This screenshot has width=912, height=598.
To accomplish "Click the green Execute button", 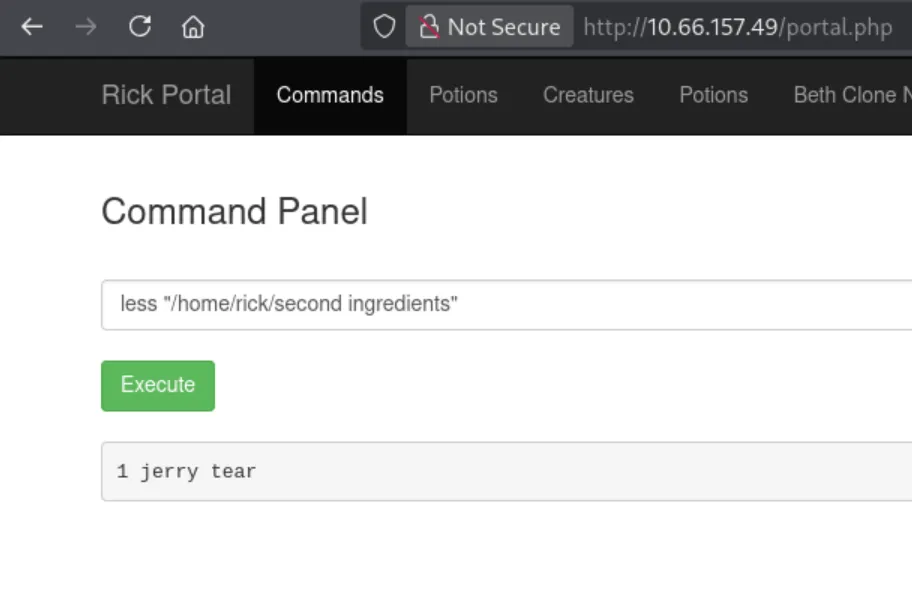I will coord(158,386).
